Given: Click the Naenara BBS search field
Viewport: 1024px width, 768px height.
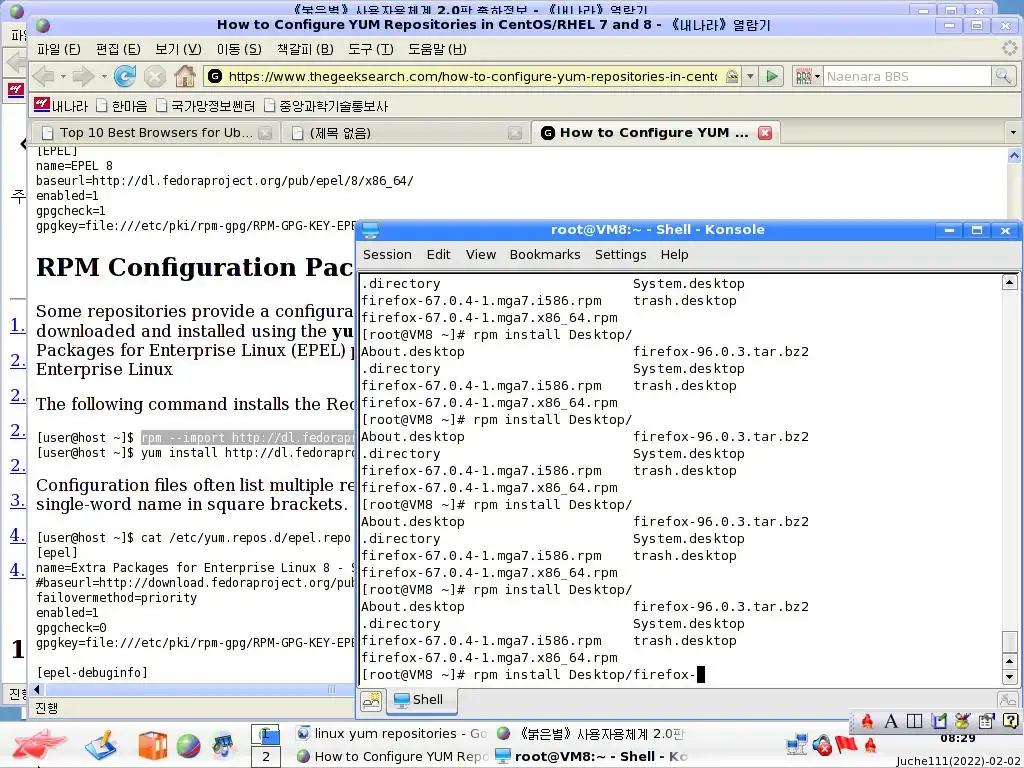Looking at the screenshot, I should coord(906,76).
